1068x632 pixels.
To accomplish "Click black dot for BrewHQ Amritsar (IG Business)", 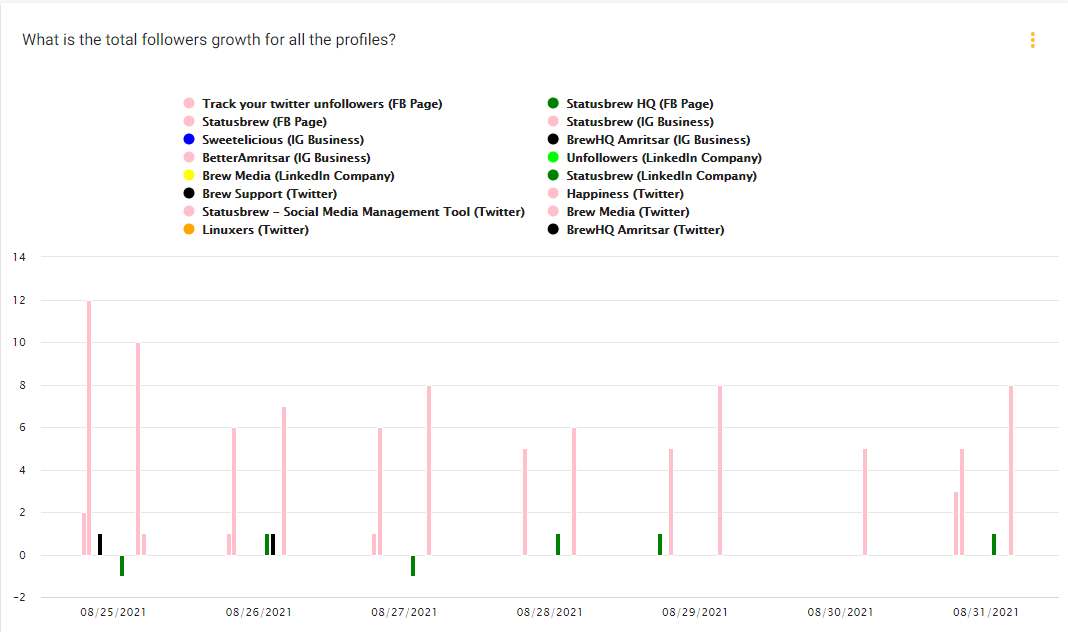I will 553,140.
